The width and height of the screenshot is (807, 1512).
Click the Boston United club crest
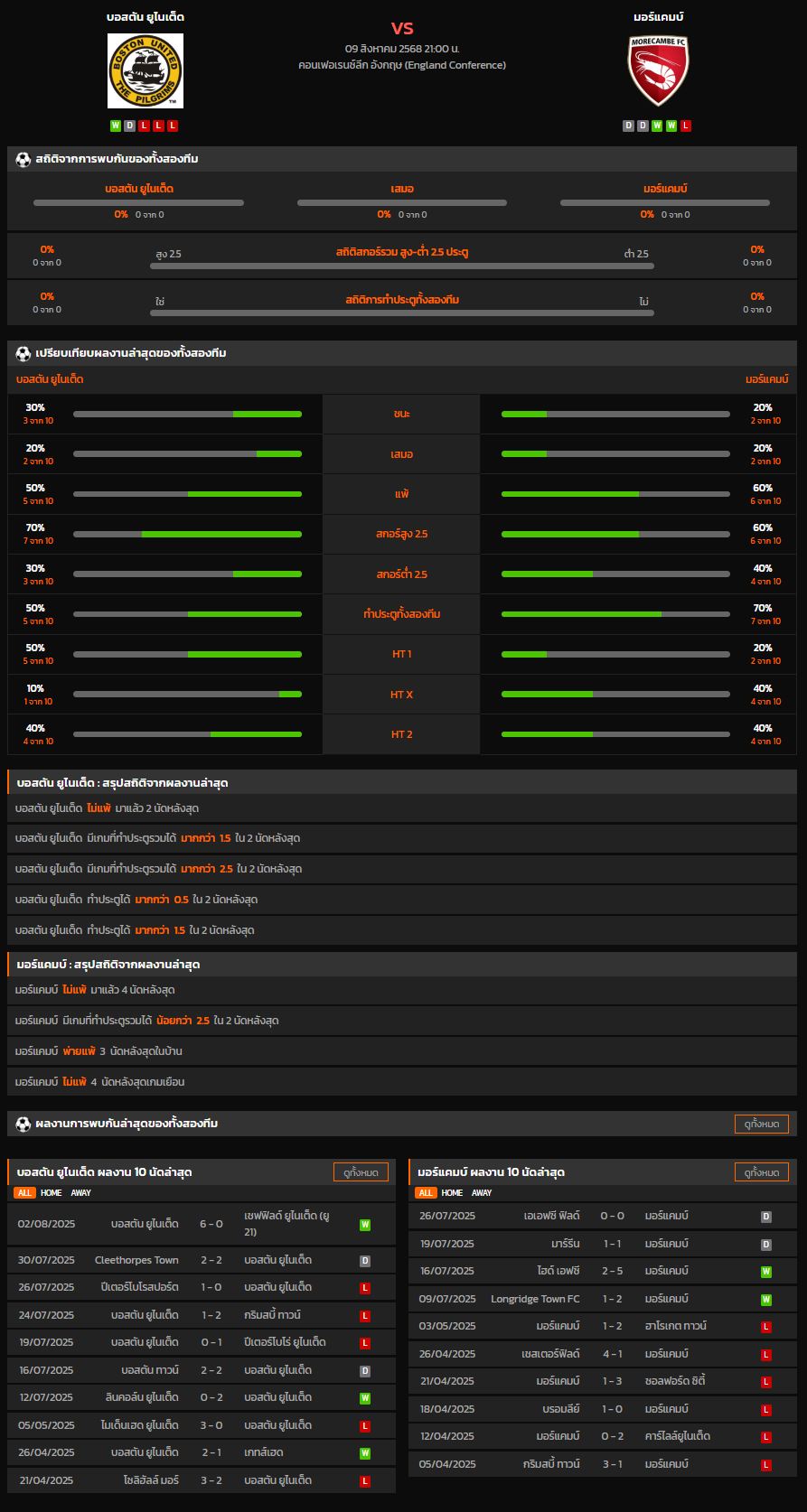click(145, 71)
